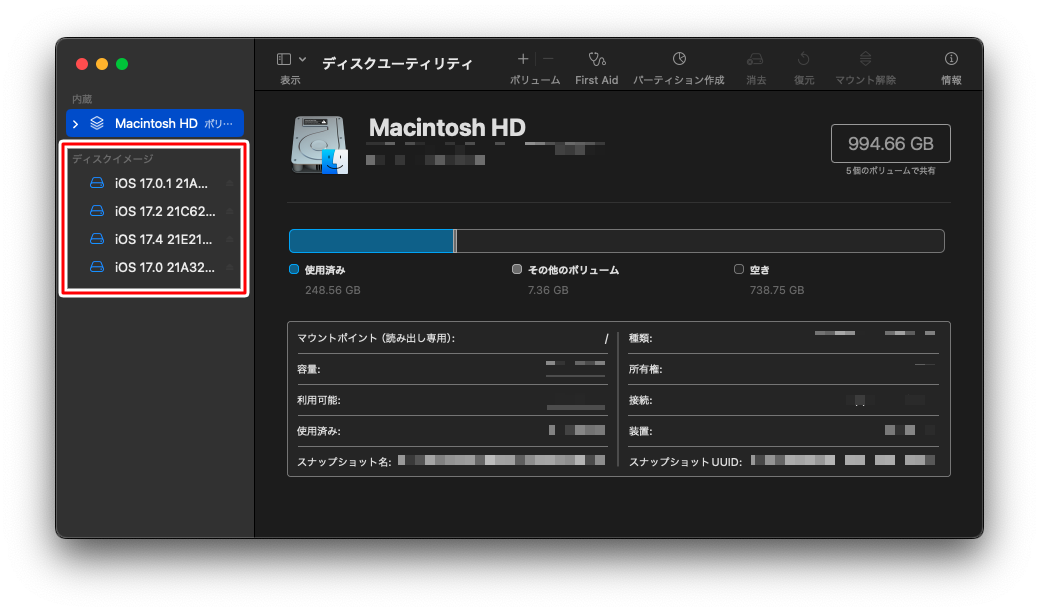
Task: Click the ディスクイメージ sidebar section header
Action: click(x=113, y=159)
